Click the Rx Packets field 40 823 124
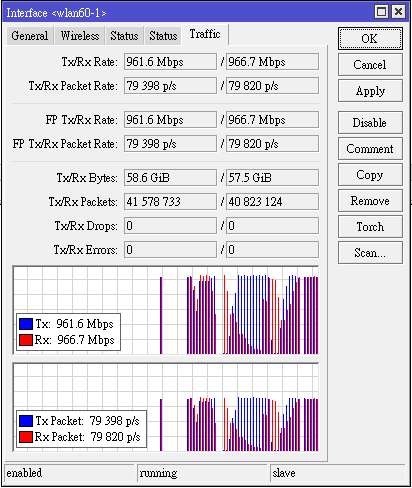412x488 pixels. [272, 202]
